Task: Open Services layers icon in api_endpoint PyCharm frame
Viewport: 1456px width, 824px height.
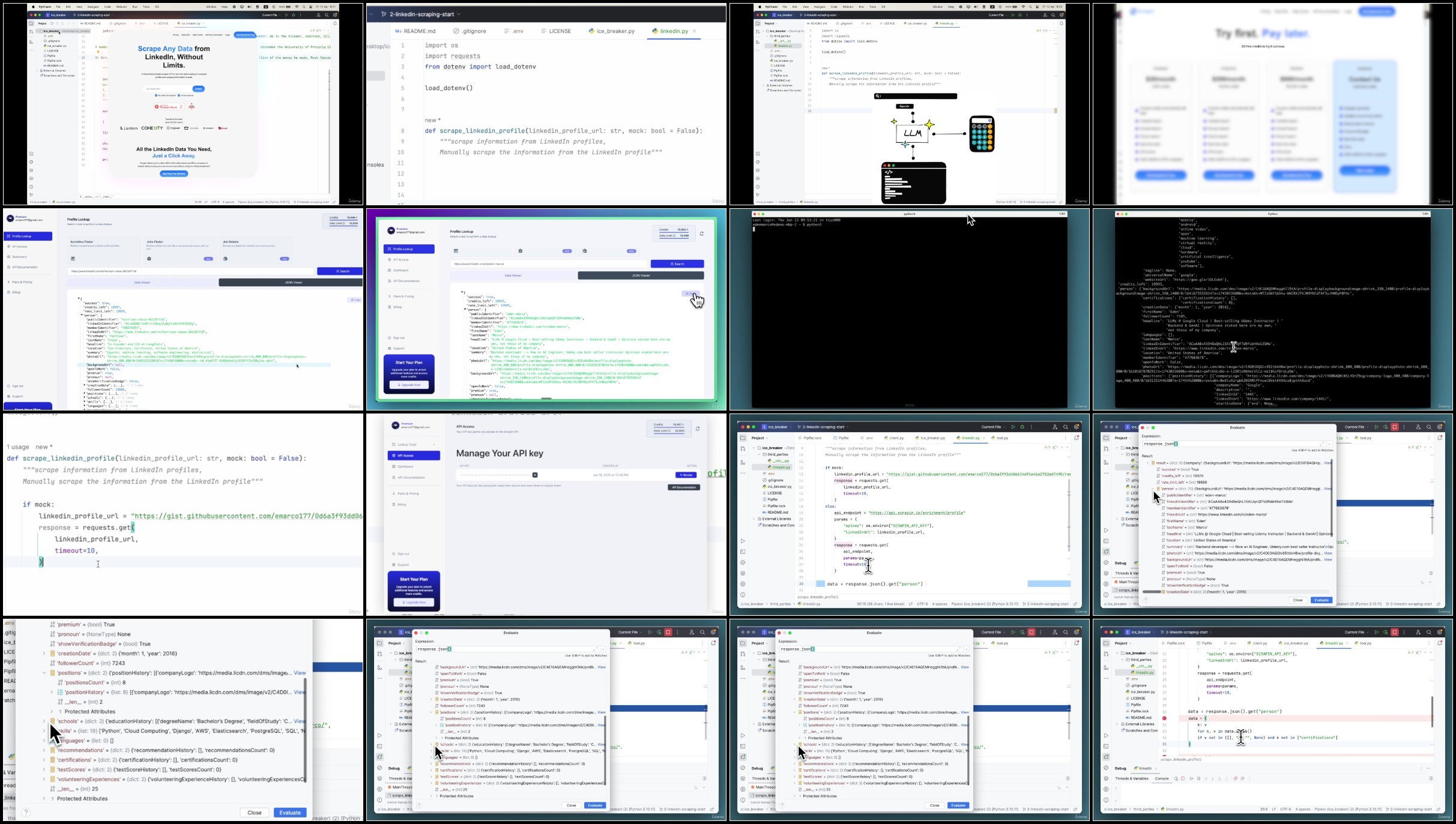Action: (743, 574)
